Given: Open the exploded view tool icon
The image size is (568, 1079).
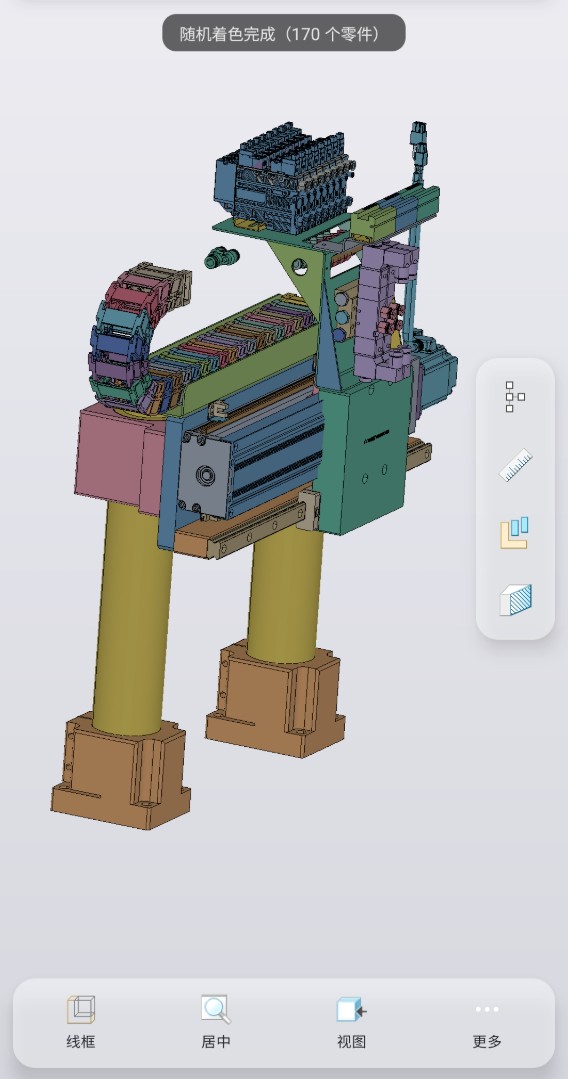Looking at the screenshot, I should pyautogui.click(x=515, y=532).
